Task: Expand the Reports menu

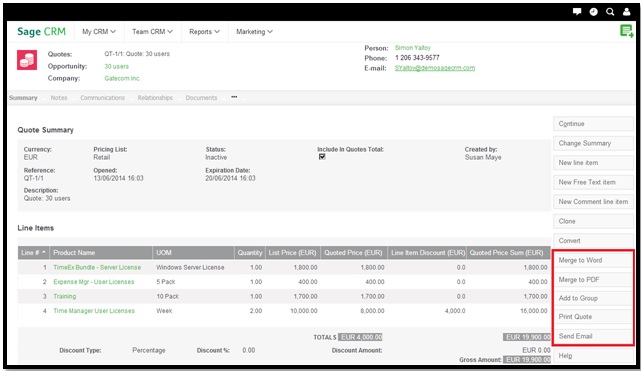Action: tap(204, 31)
